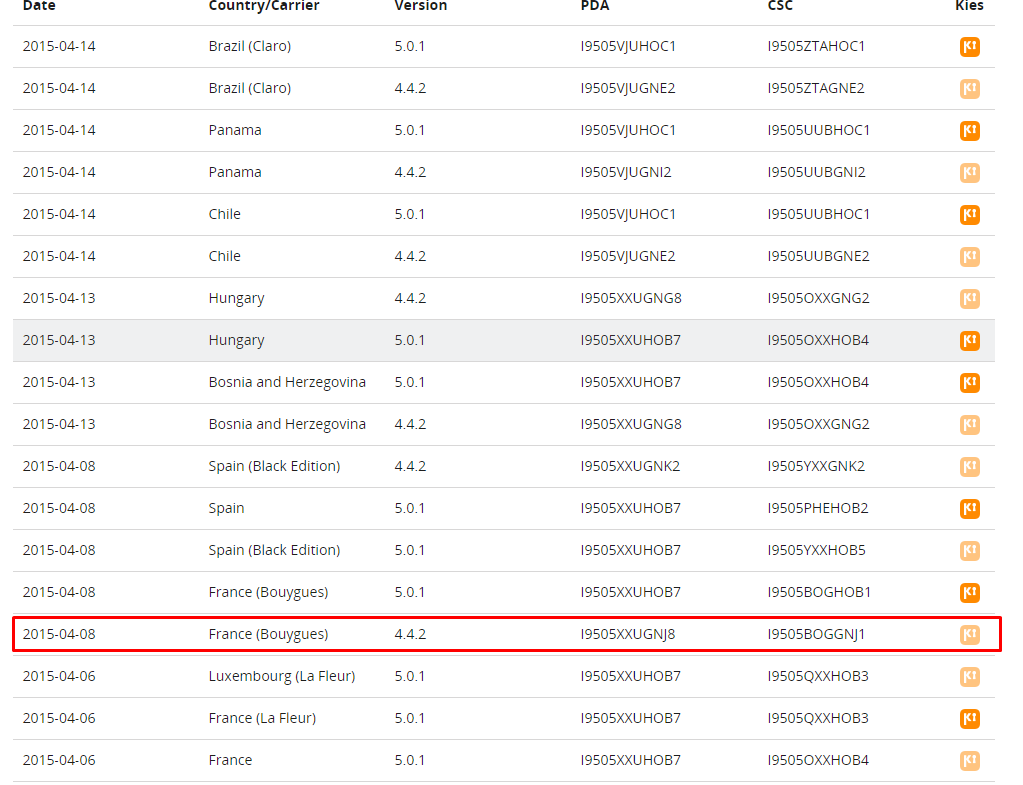Screen dimensions: 1023x785
Task: Click 'France' country cell in last row
Action: point(230,760)
